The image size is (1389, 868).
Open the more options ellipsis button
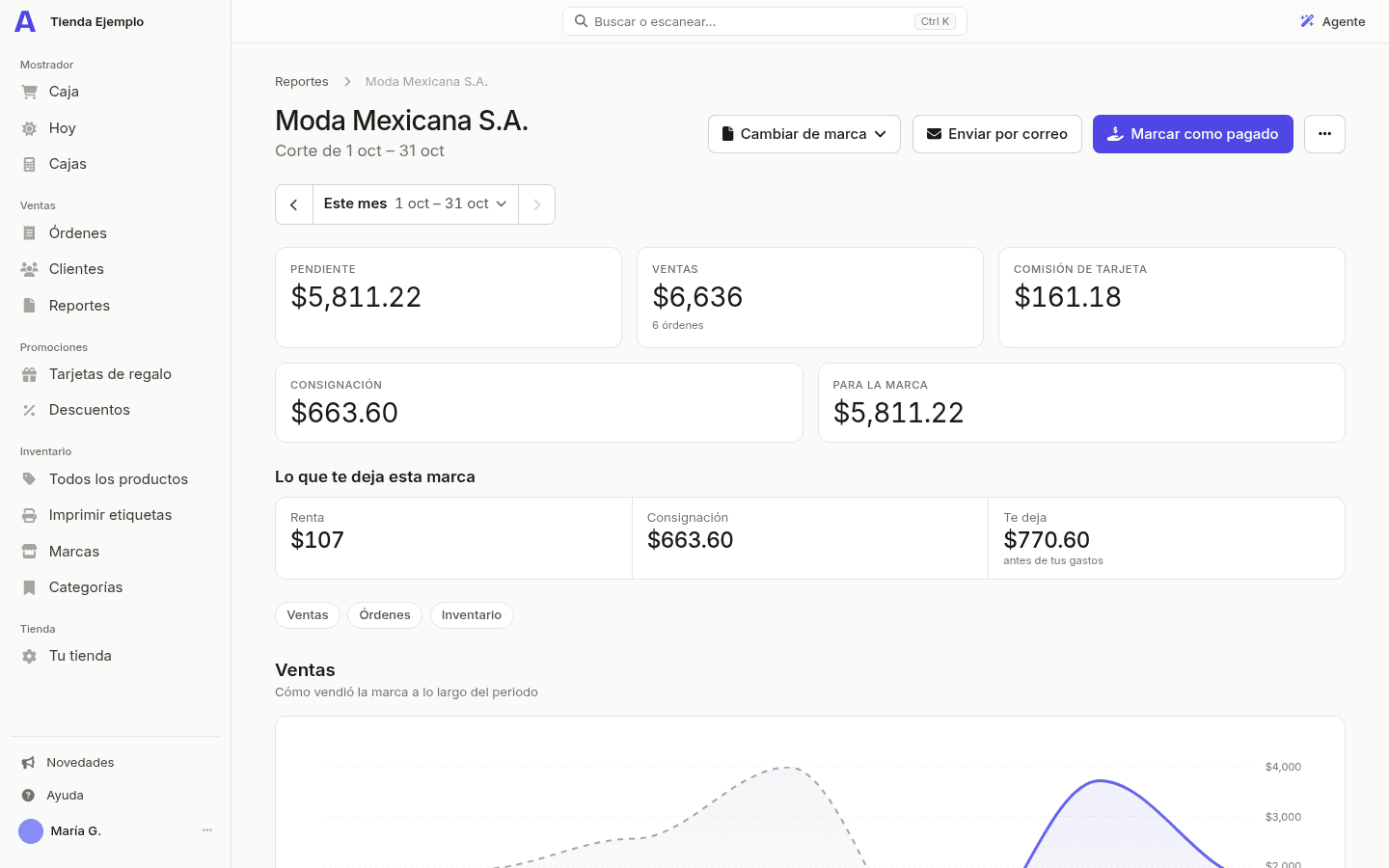click(1324, 134)
